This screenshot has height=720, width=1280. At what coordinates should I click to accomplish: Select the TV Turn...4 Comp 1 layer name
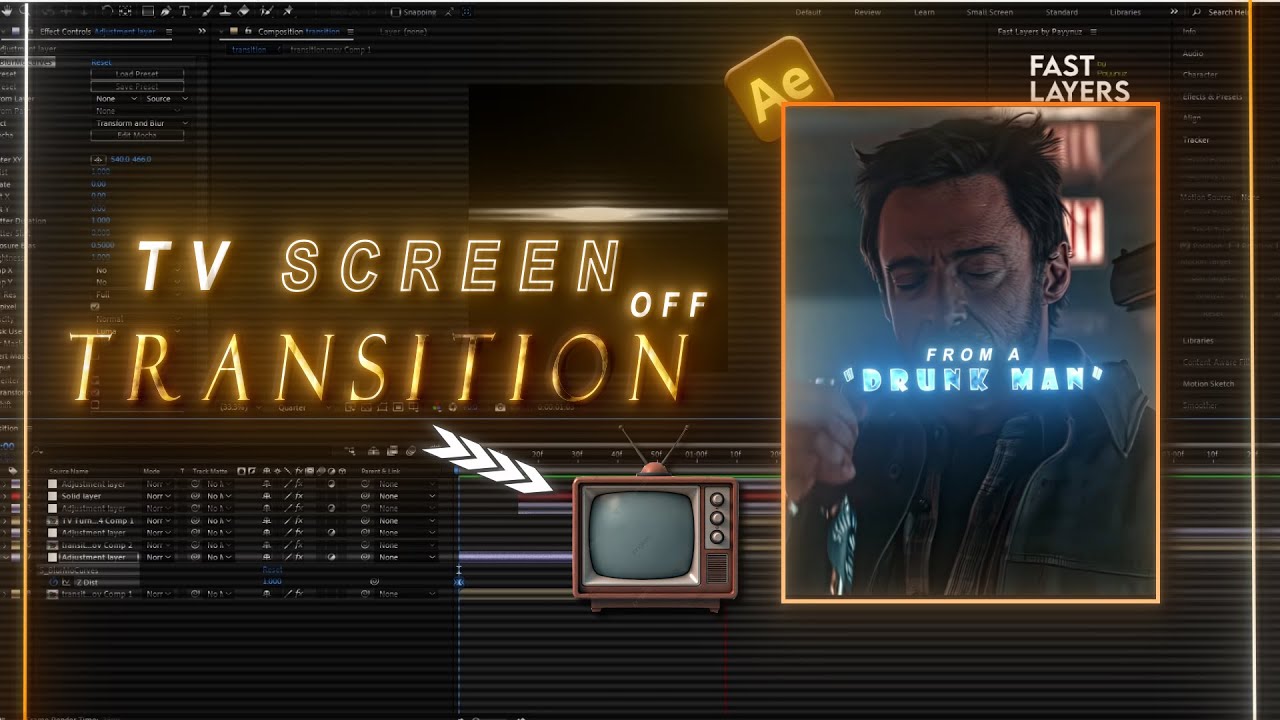pyautogui.click(x=98, y=521)
